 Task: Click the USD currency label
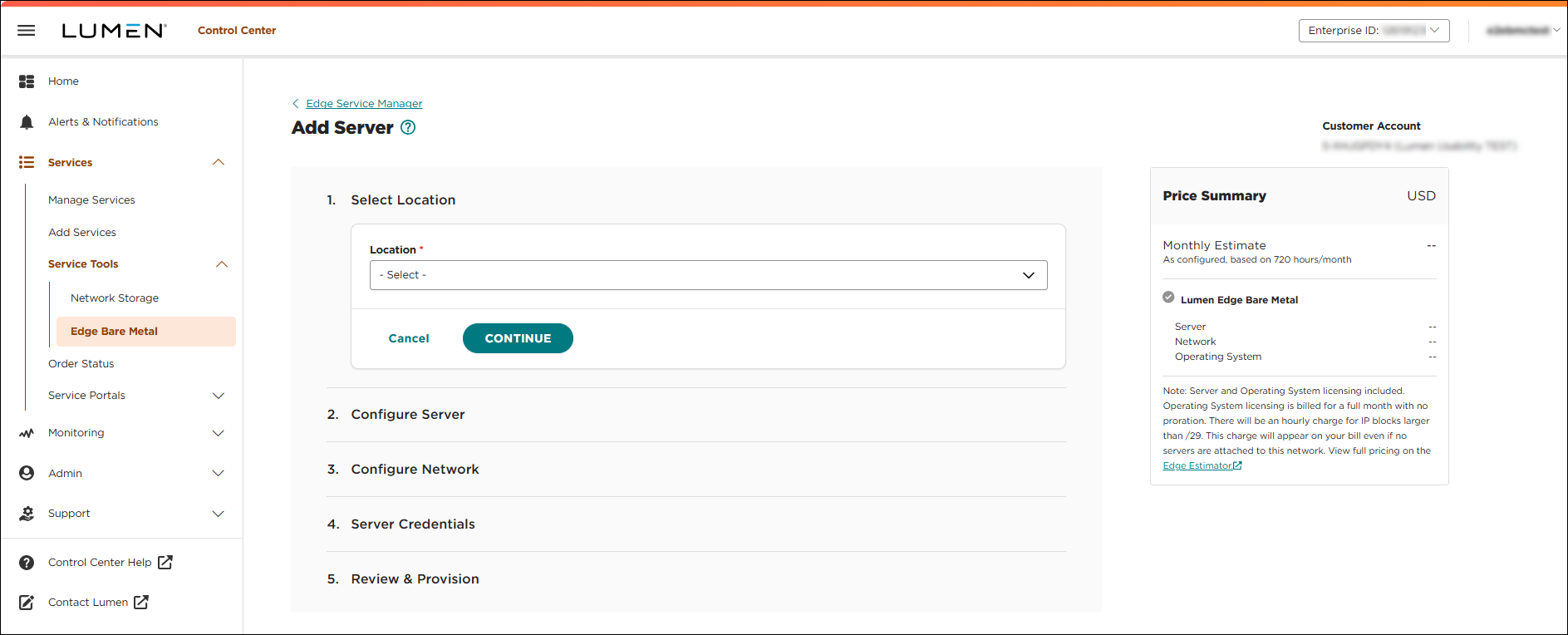tap(1421, 196)
